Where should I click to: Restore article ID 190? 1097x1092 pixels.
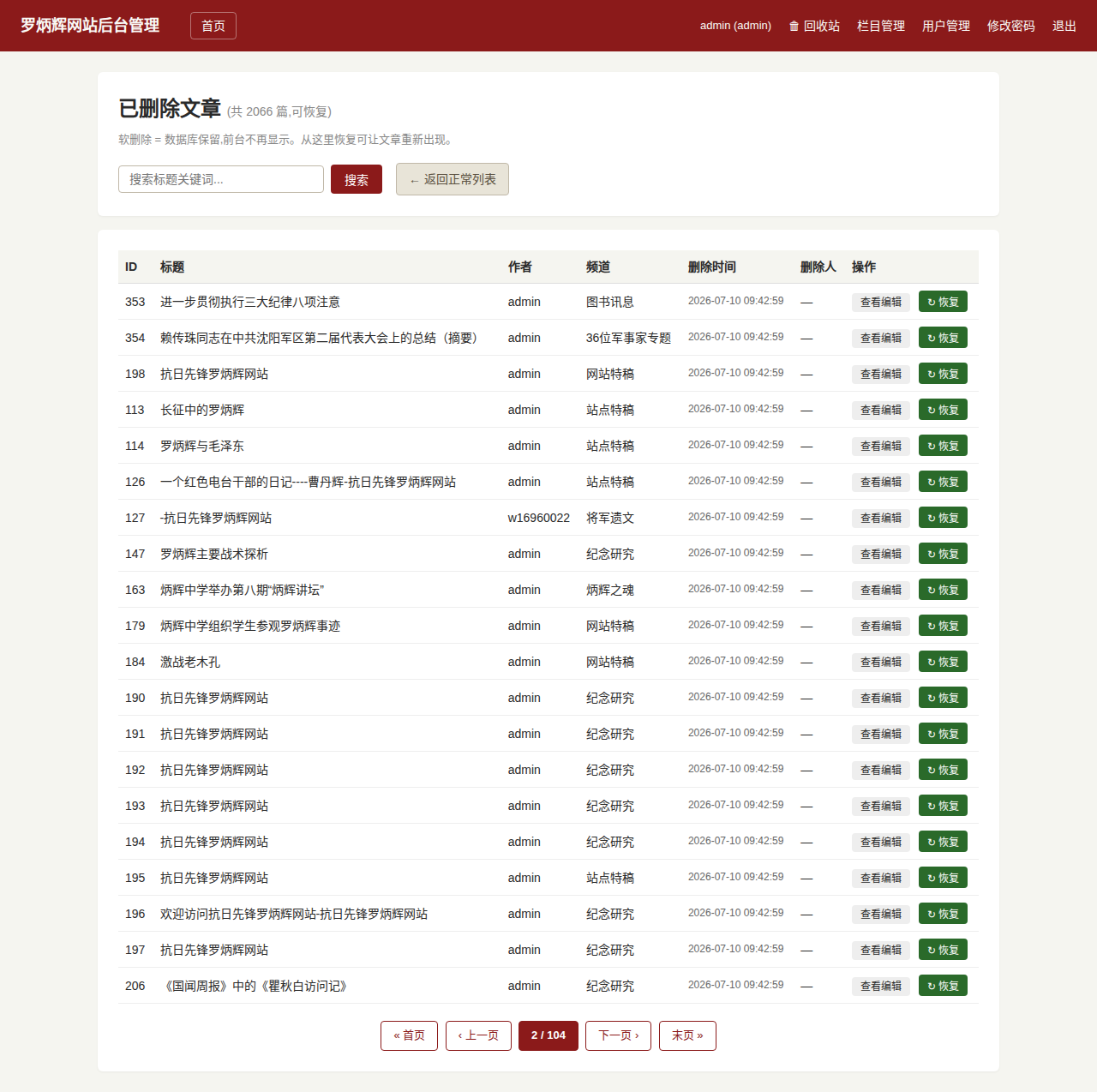pyautogui.click(x=943, y=698)
